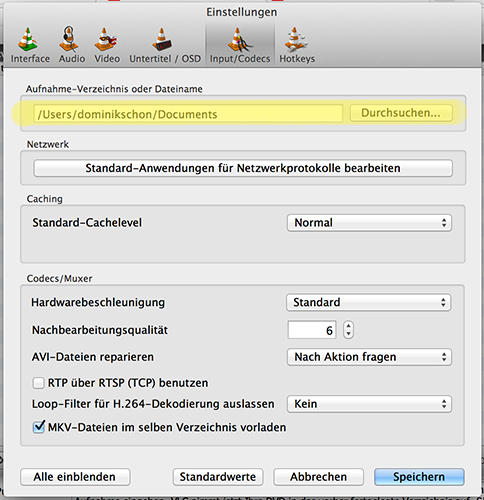484x500 pixels.
Task: Open Audio settings cone with headphones
Action: (69, 39)
